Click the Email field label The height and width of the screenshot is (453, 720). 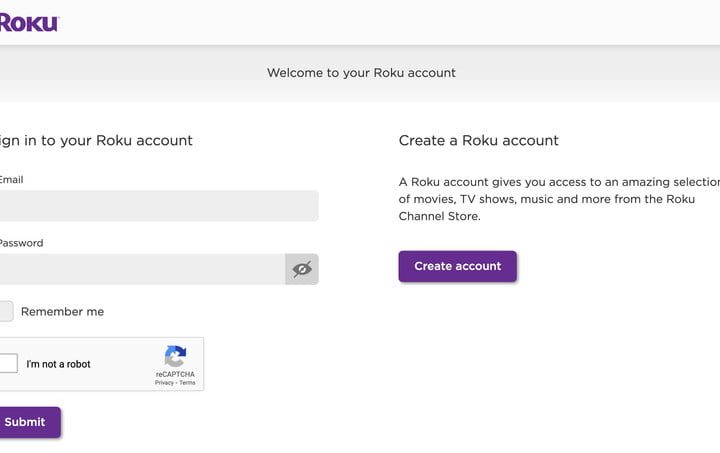pos(11,180)
